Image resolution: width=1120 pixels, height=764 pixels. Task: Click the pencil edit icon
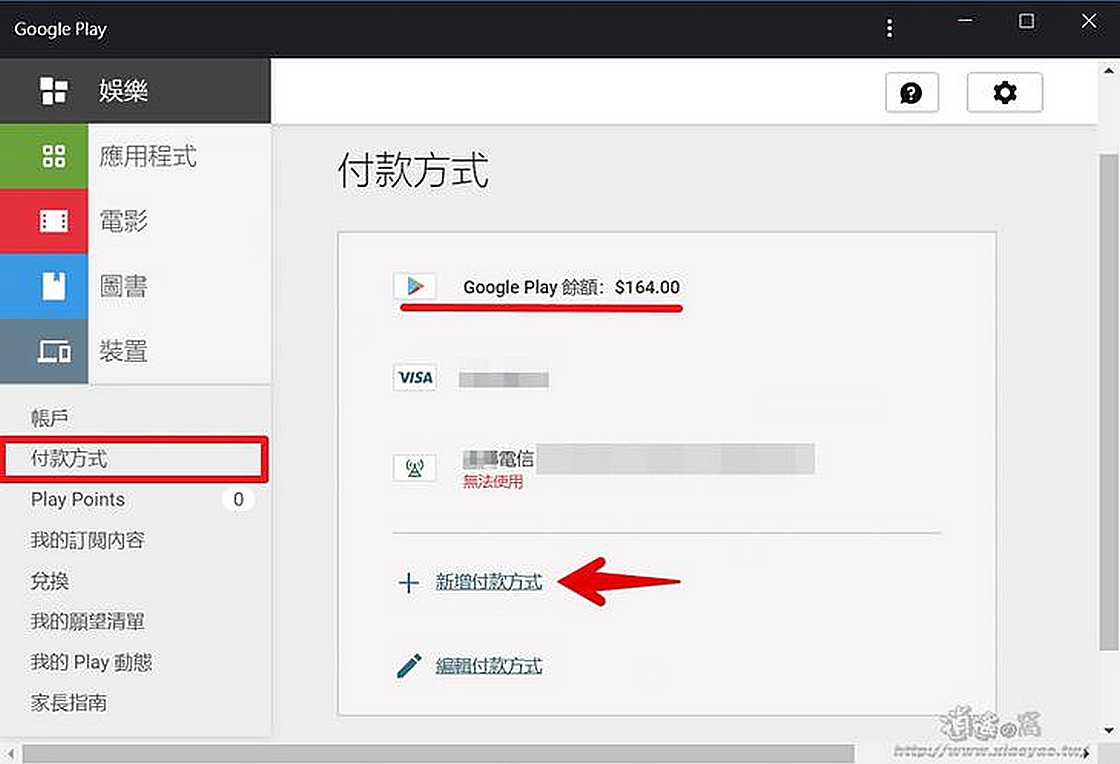[409, 665]
